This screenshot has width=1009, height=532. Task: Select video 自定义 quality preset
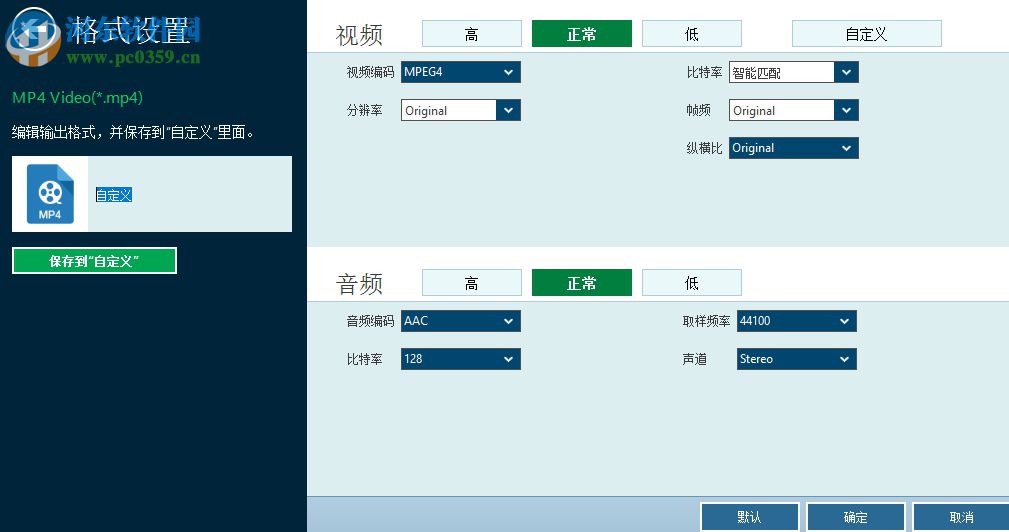point(866,34)
